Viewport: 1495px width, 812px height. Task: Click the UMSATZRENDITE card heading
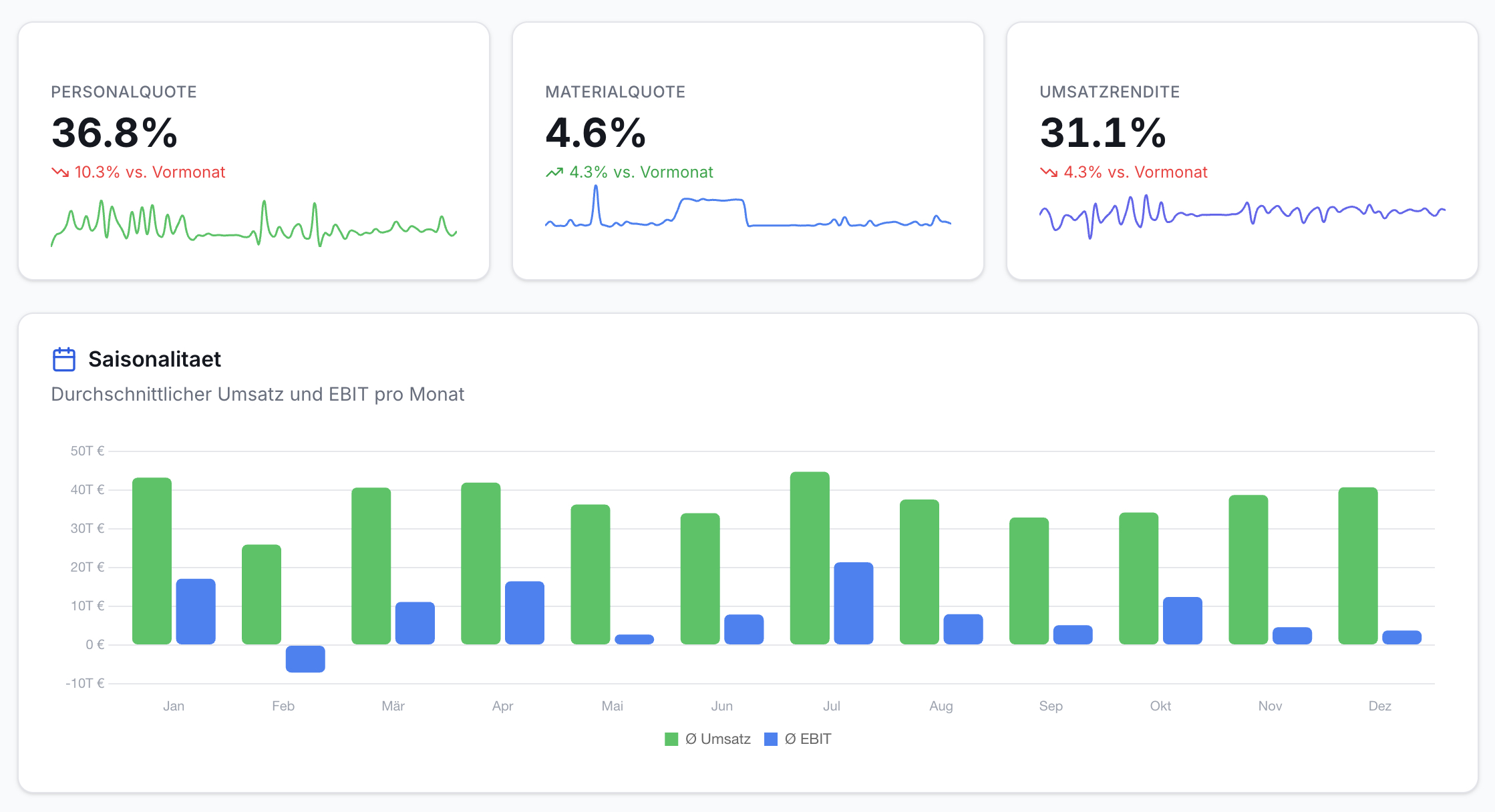tap(1110, 92)
